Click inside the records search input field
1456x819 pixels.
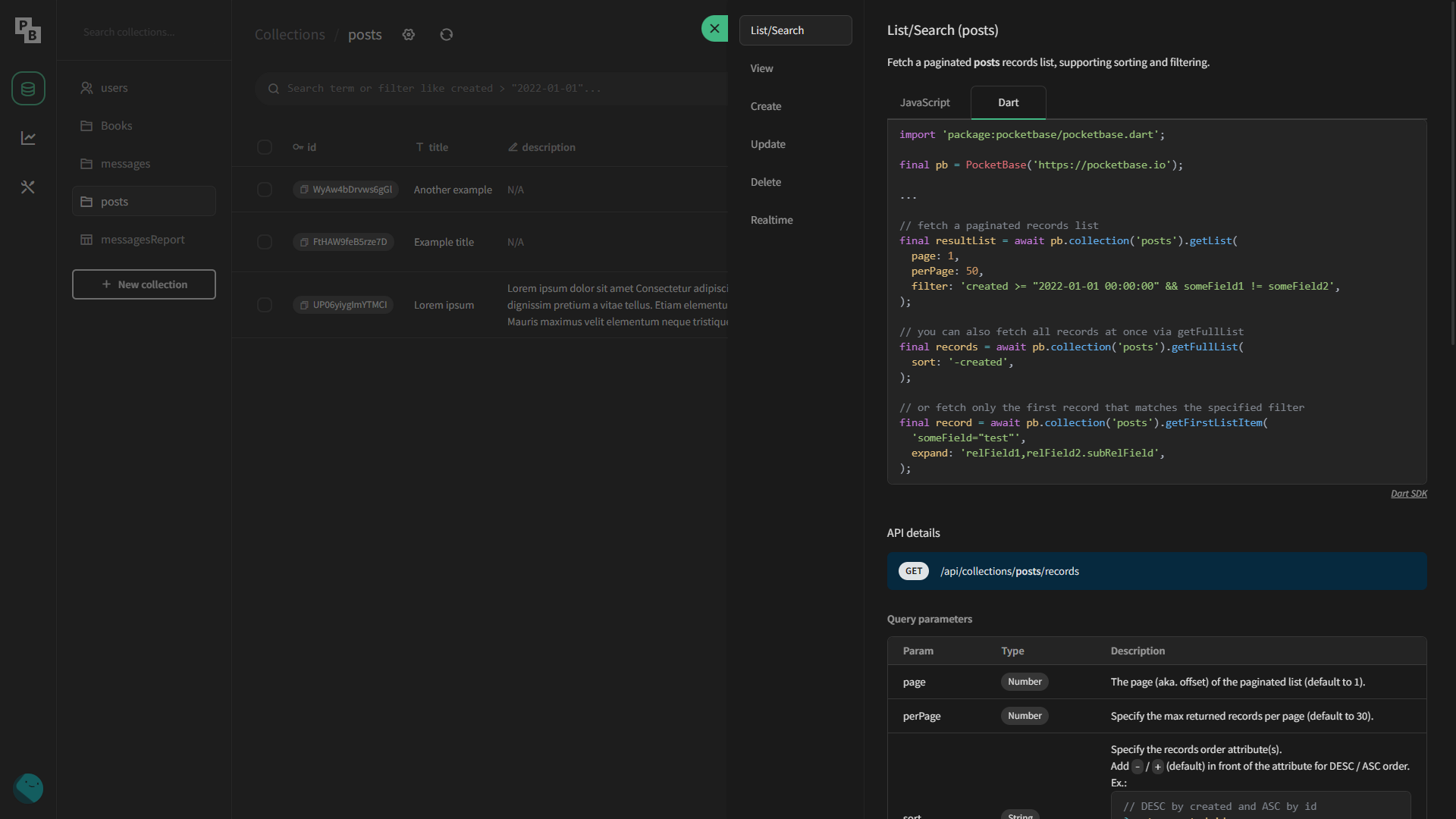point(493,88)
